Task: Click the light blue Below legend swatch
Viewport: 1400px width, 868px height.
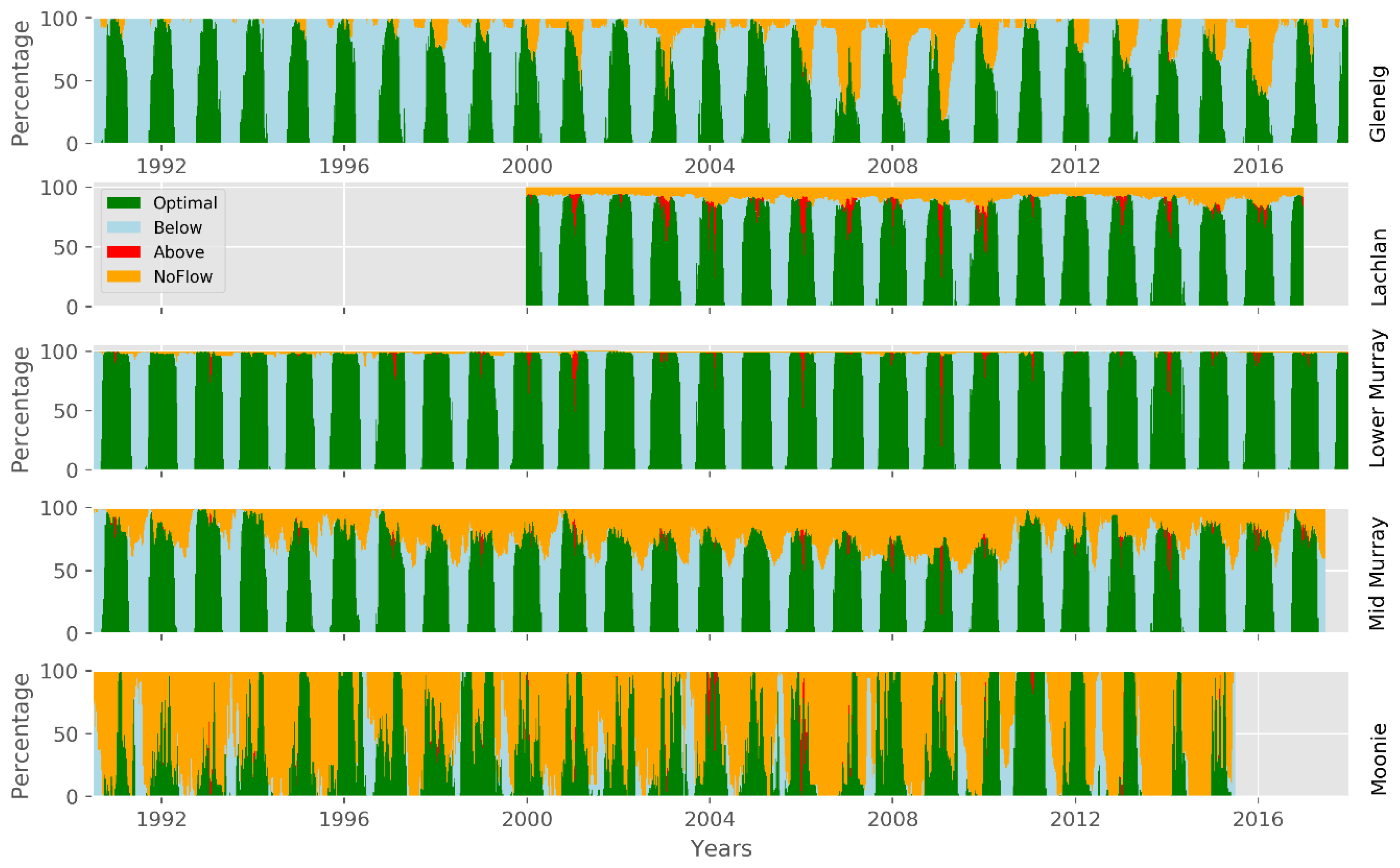Action: click(x=124, y=228)
